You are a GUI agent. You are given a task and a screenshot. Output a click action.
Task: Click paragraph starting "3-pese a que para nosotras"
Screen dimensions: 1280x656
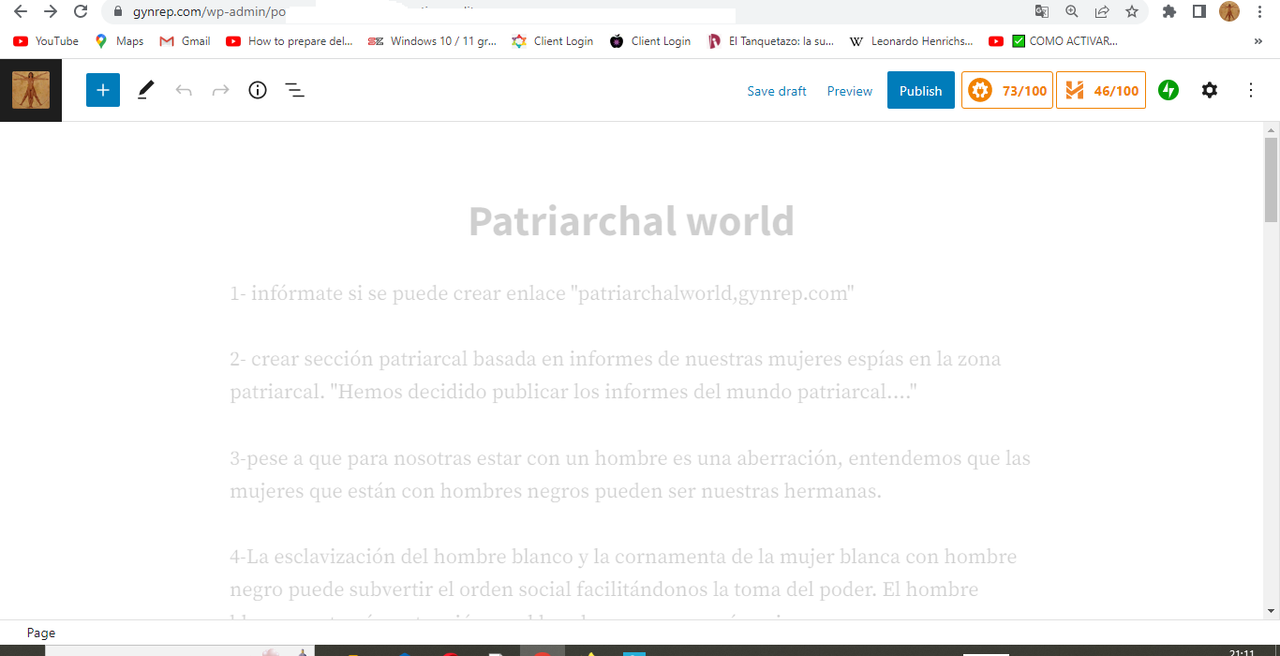click(630, 475)
